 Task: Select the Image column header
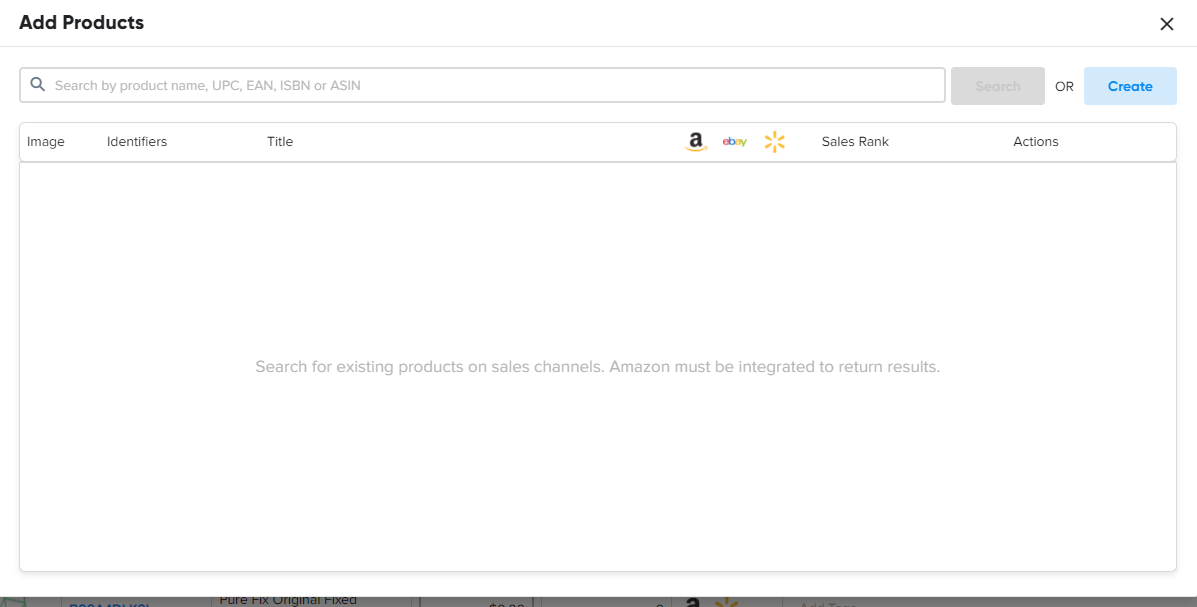pos(45,141)
